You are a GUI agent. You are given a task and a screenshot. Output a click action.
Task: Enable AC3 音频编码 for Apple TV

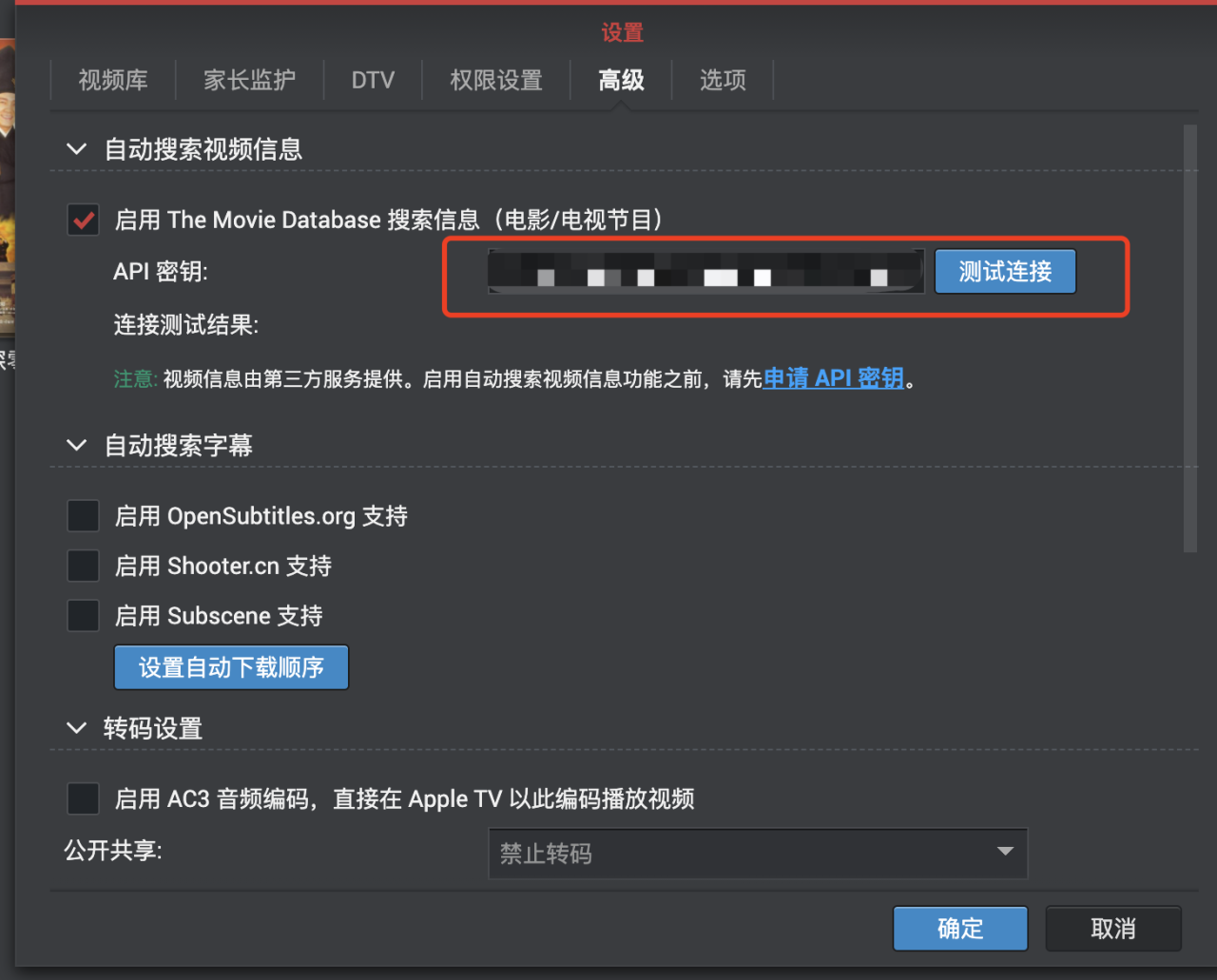click(83, 798)
